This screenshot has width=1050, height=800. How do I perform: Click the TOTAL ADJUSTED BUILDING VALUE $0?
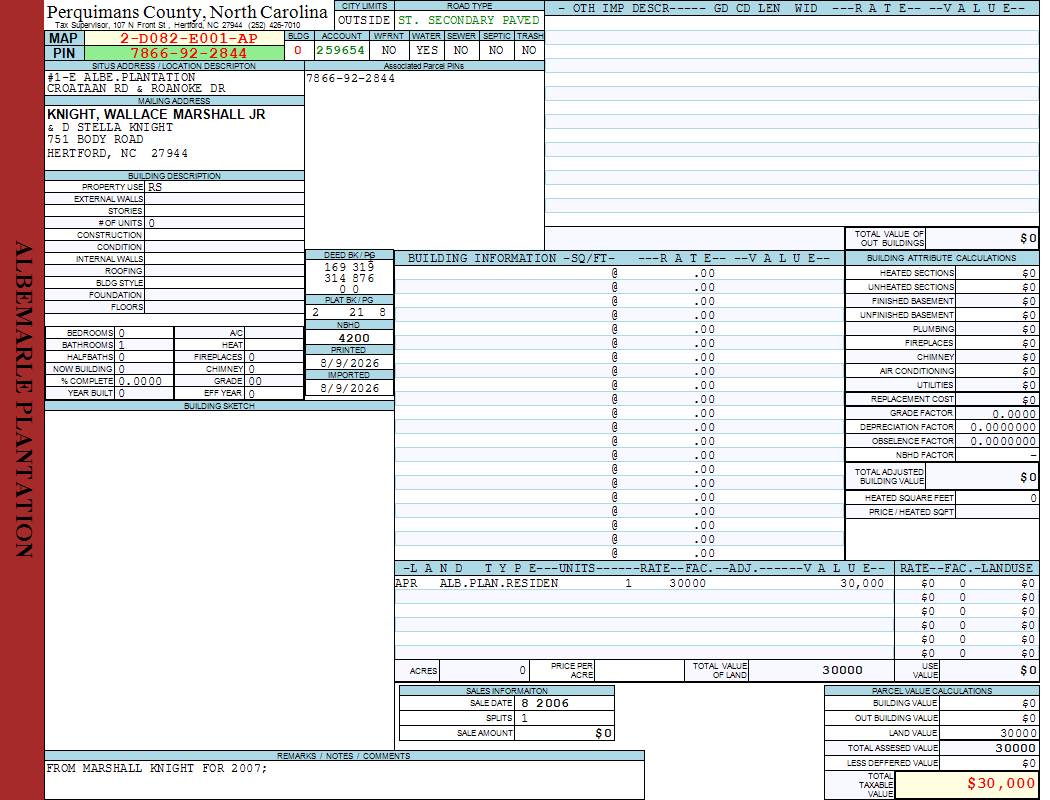tap(1028, 477)
